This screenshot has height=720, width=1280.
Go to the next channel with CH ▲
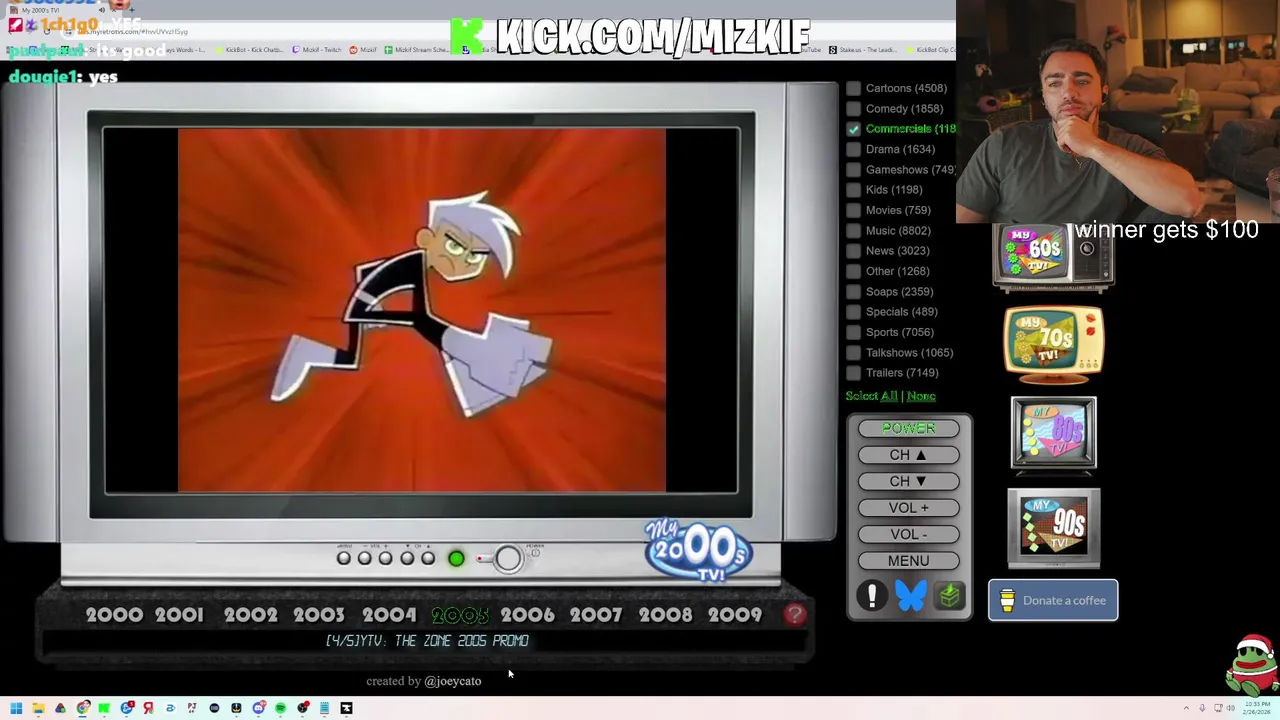click(908, 455)
